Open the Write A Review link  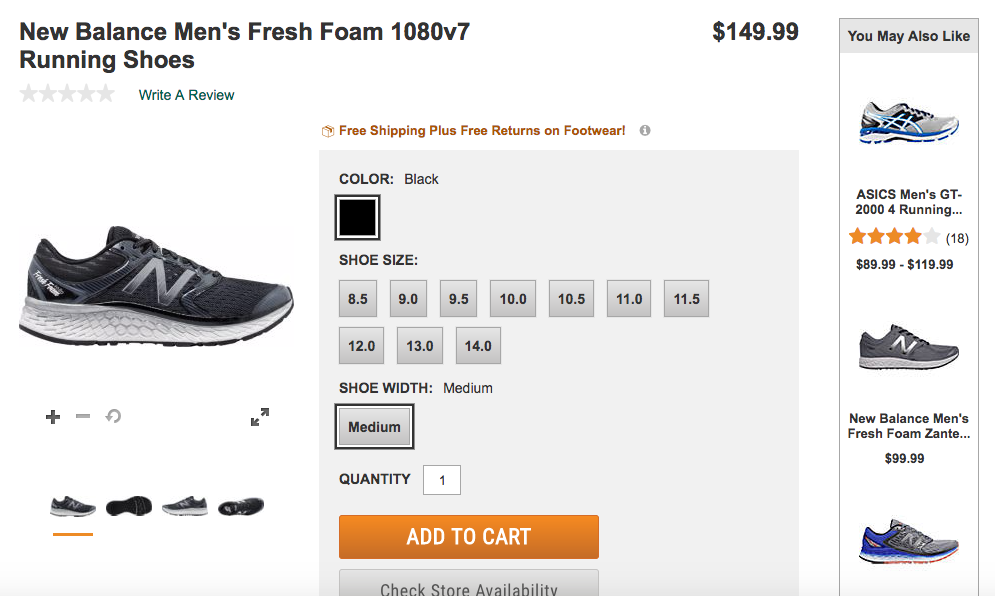coord(187,95)
